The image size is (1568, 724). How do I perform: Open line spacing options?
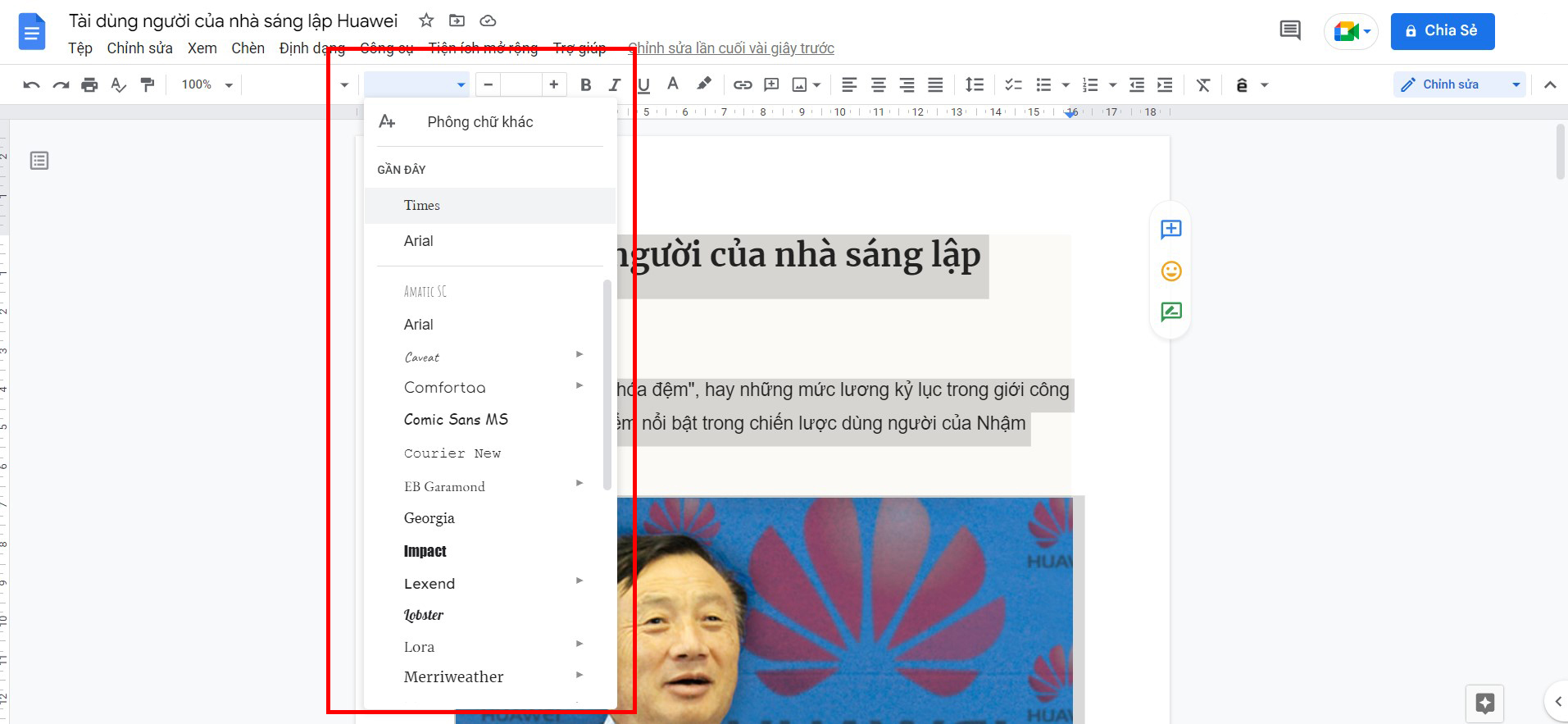pos(975,84)
